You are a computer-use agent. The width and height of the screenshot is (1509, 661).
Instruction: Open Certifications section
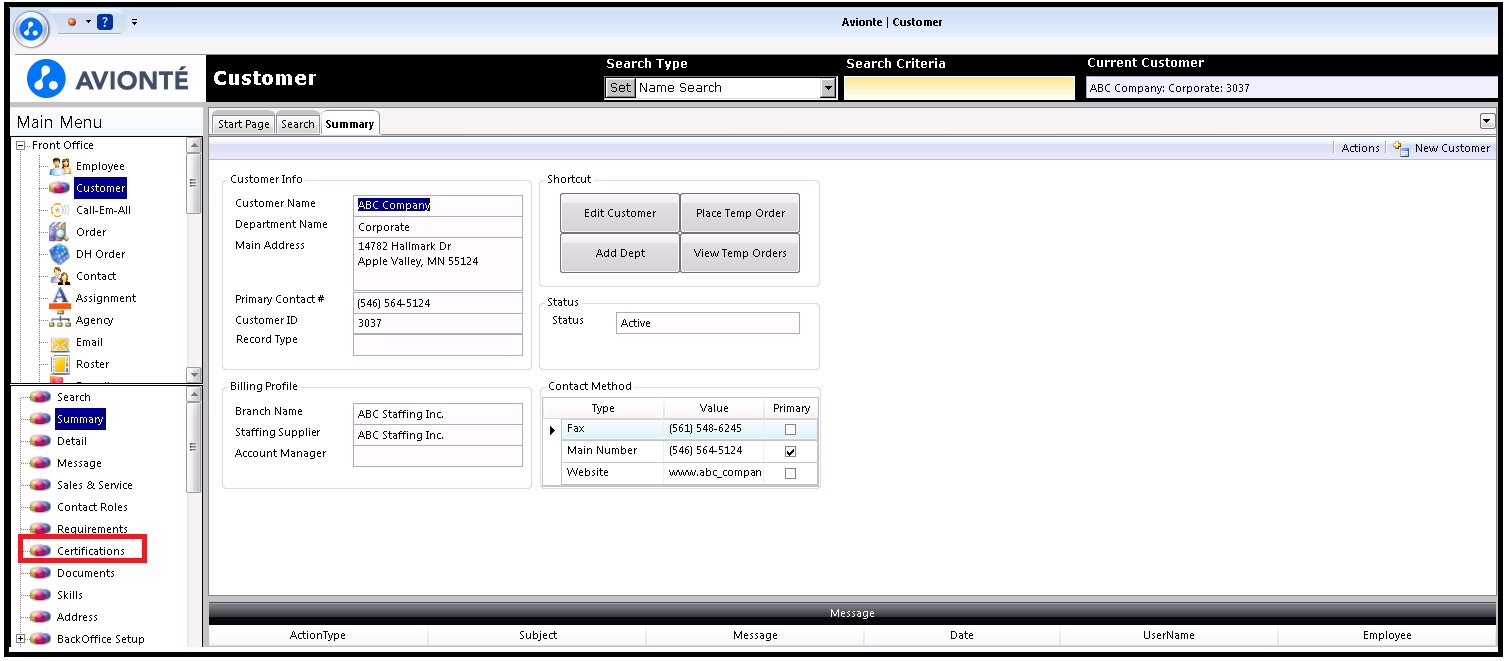tap(91, 551)
